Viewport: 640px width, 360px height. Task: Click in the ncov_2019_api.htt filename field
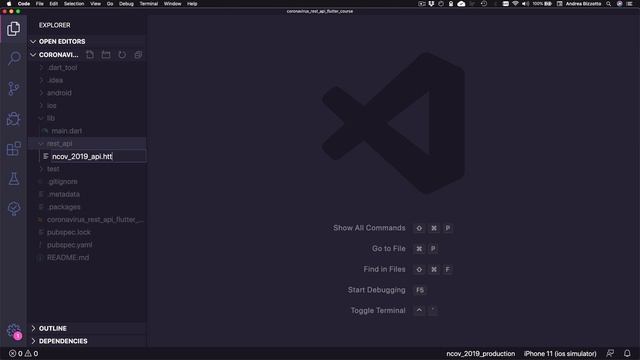pos(98,156)
